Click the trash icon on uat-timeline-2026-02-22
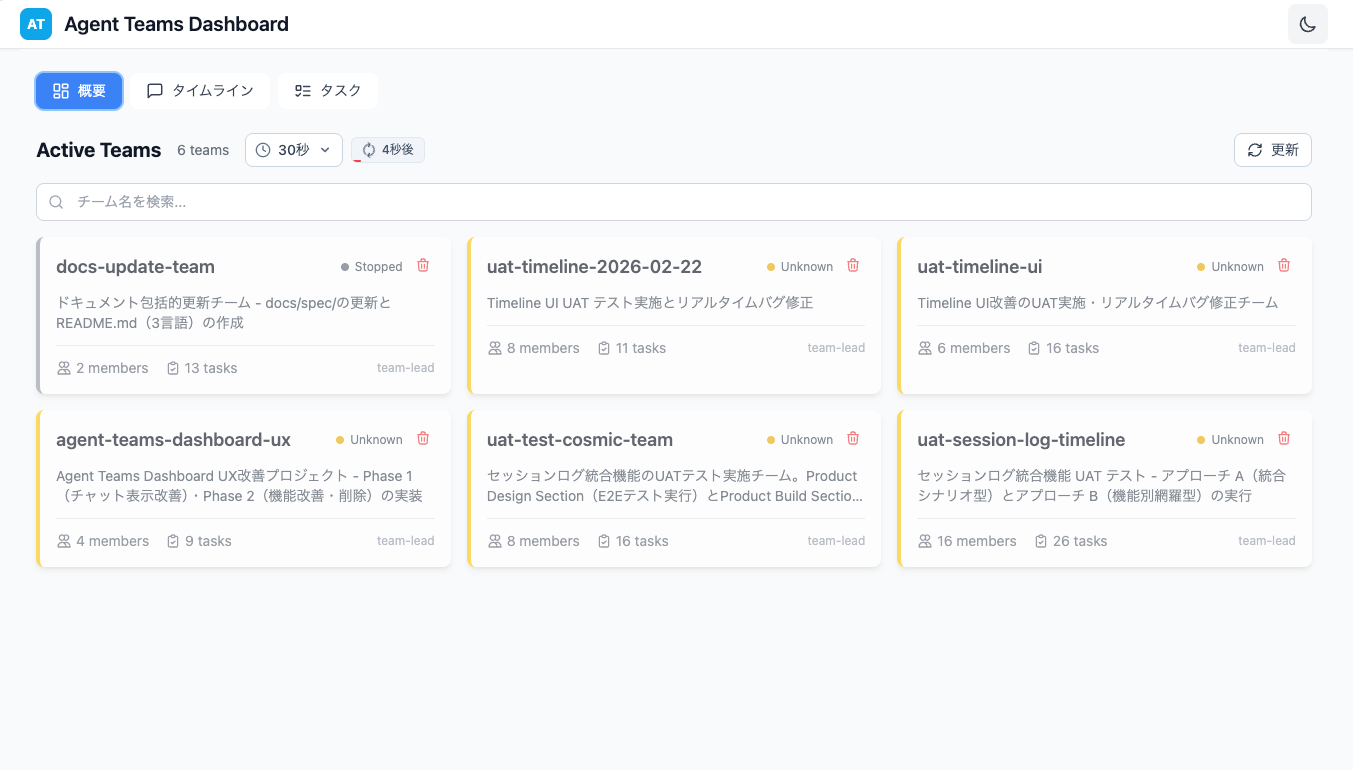This screenshot has width=1353, height=770. point(853,265)
